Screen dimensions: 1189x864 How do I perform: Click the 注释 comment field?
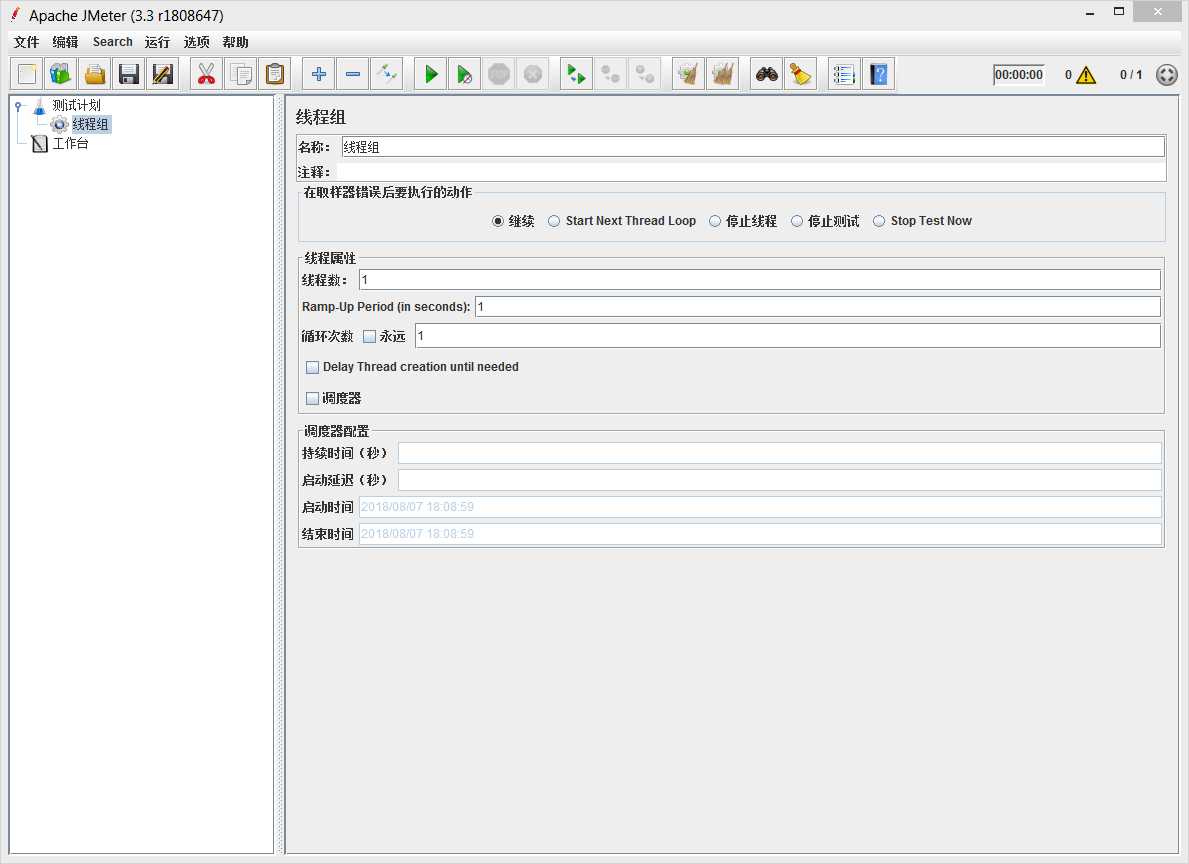pyautogui.click(x=751, y=172)
